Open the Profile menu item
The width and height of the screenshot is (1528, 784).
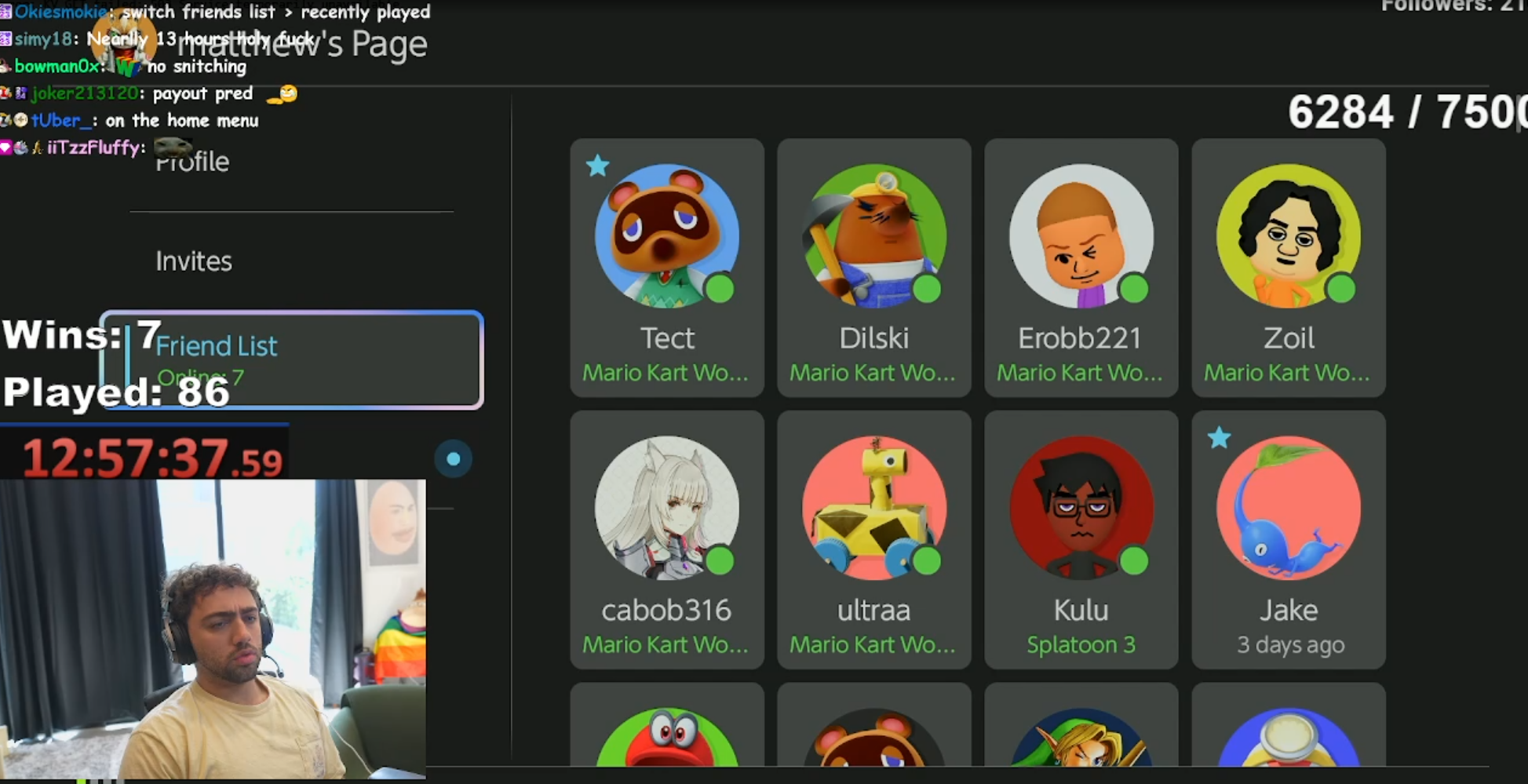tap(192, 161)
